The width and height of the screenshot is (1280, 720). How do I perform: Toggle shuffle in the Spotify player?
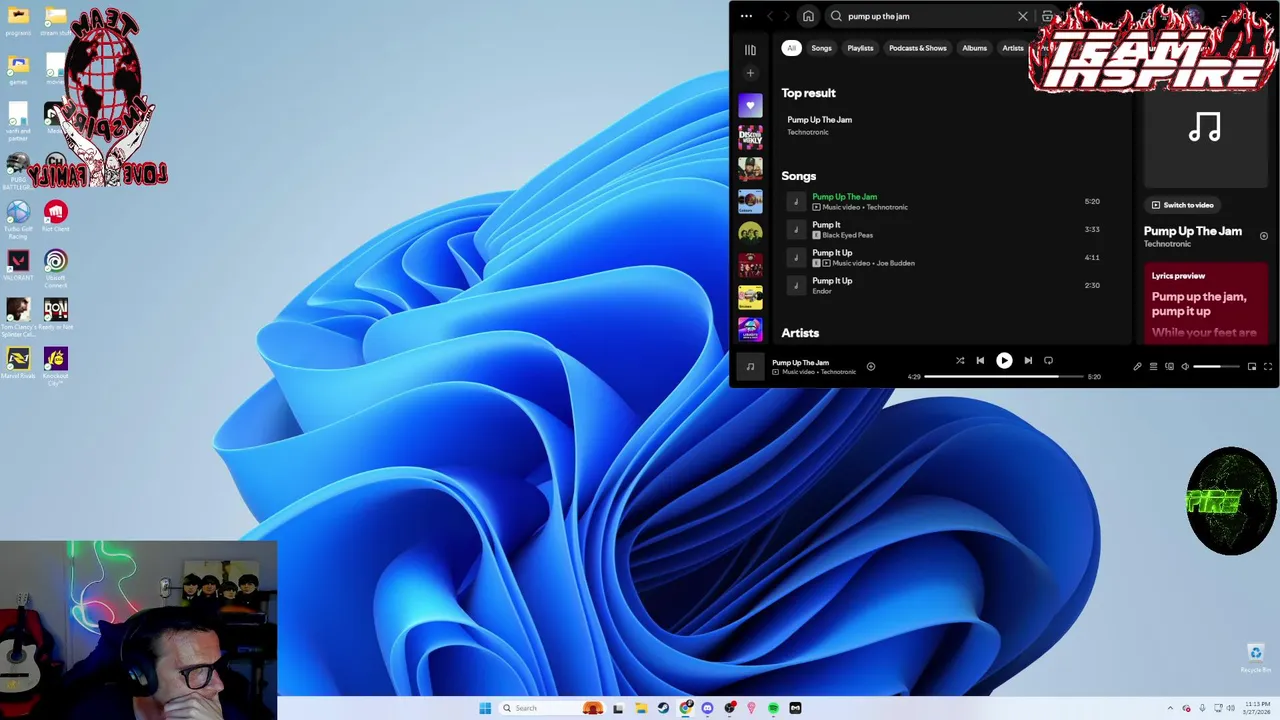(x=960, y=361)
